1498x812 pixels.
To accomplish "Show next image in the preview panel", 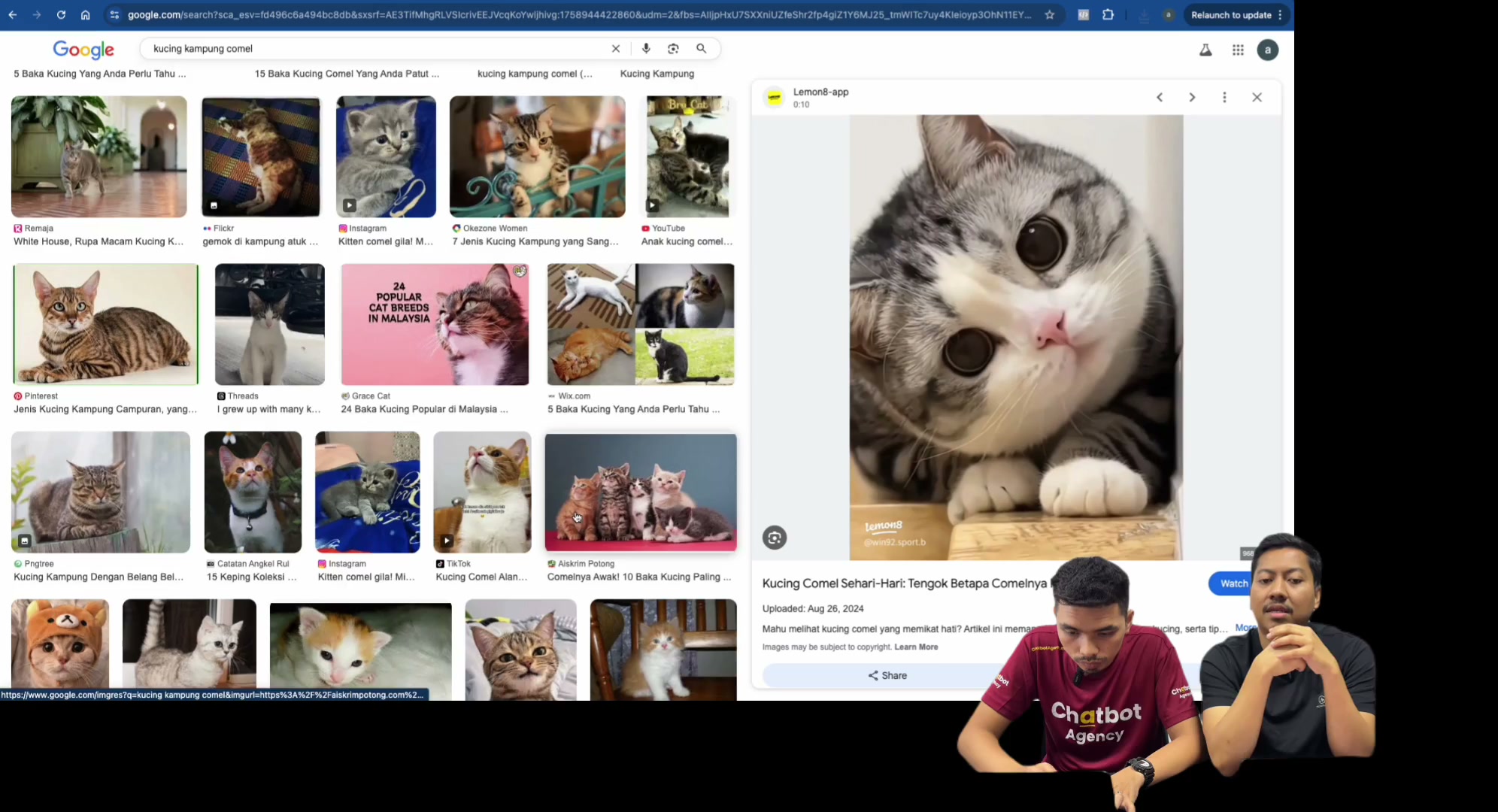I will 1192,98.
